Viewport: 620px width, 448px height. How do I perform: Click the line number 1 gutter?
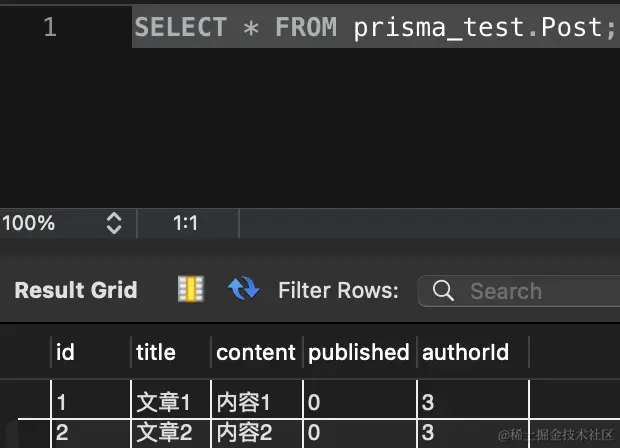[x=50, y=27]
